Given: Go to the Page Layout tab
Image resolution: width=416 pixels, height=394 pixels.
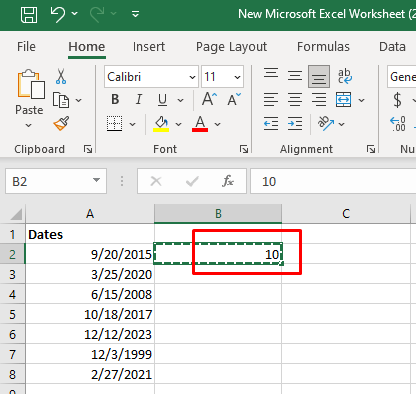Looking at the screenshot, I should (231, 47).
